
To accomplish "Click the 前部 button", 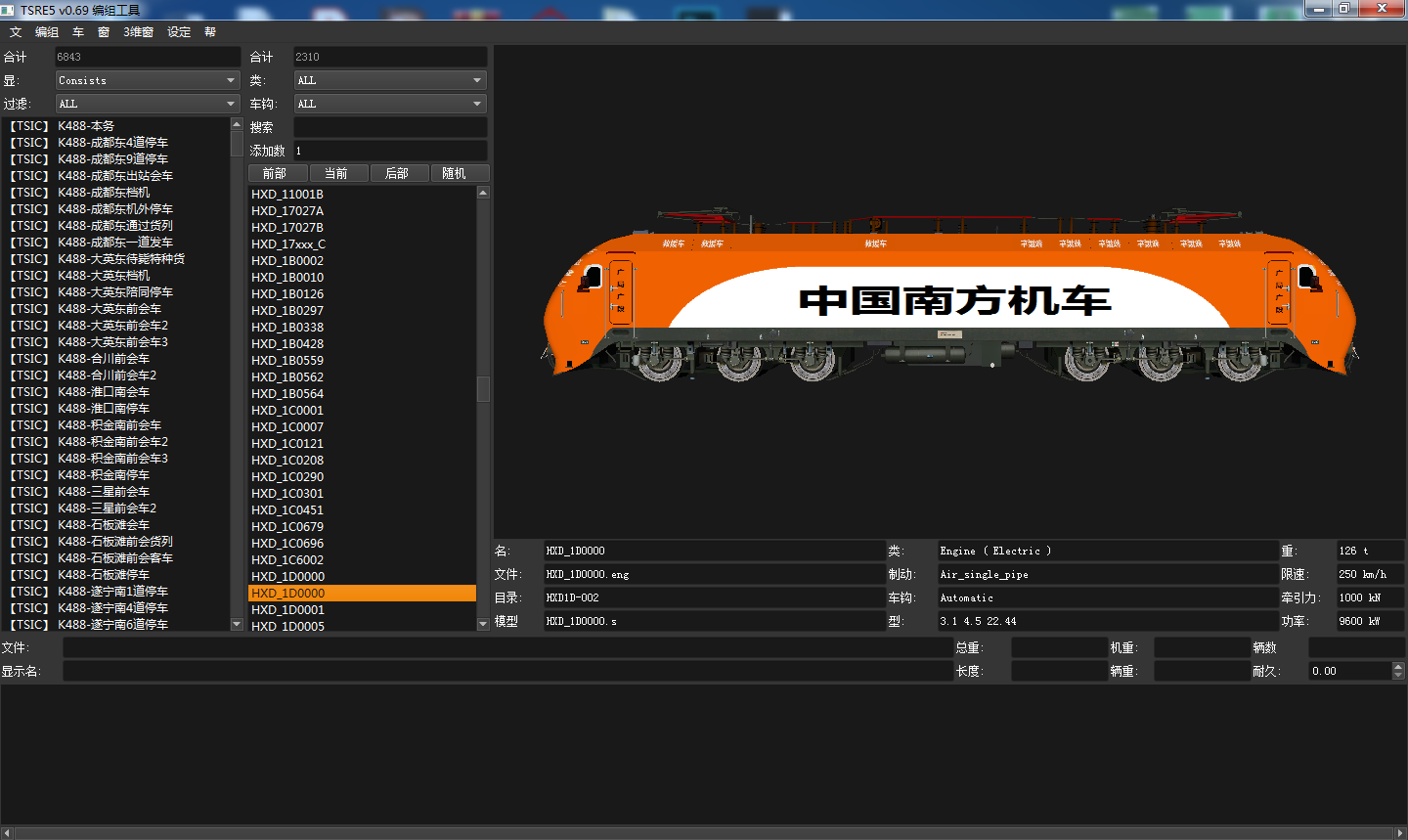I will pos(278,173).
